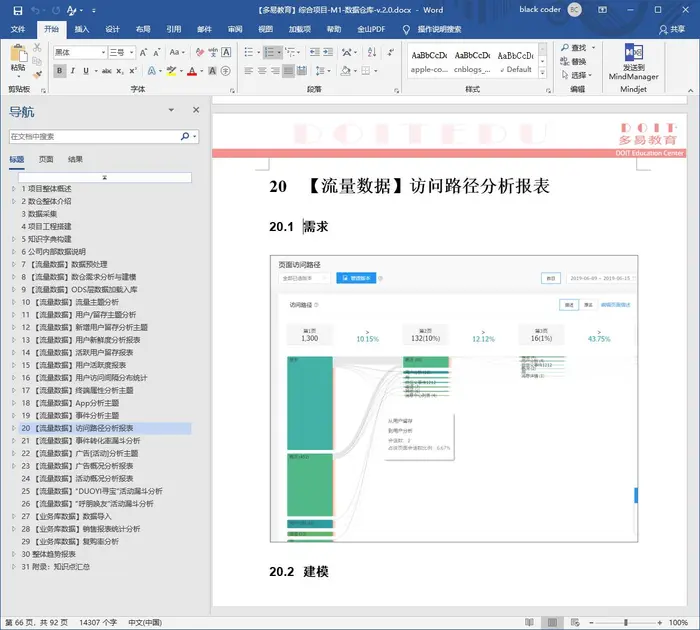Viewport: 700px width, 630px height.
Task: Switch to the Layout ribbon tab
Action: pyautogui.click(x=143, y=29)
